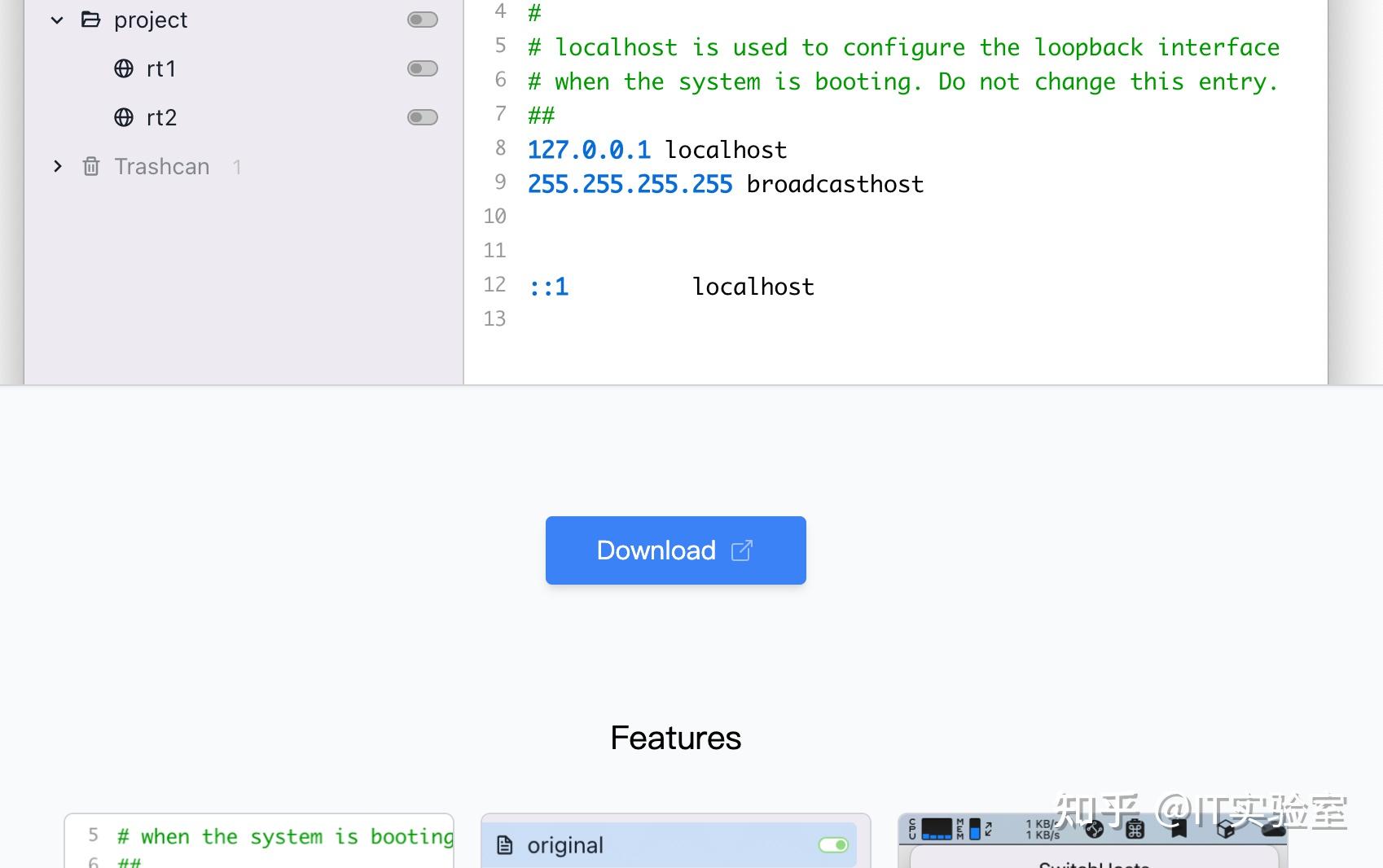This screenshot has width=1383, height=868.
Task: Click the command-key icon in the menu bar
Action: 1135,830
